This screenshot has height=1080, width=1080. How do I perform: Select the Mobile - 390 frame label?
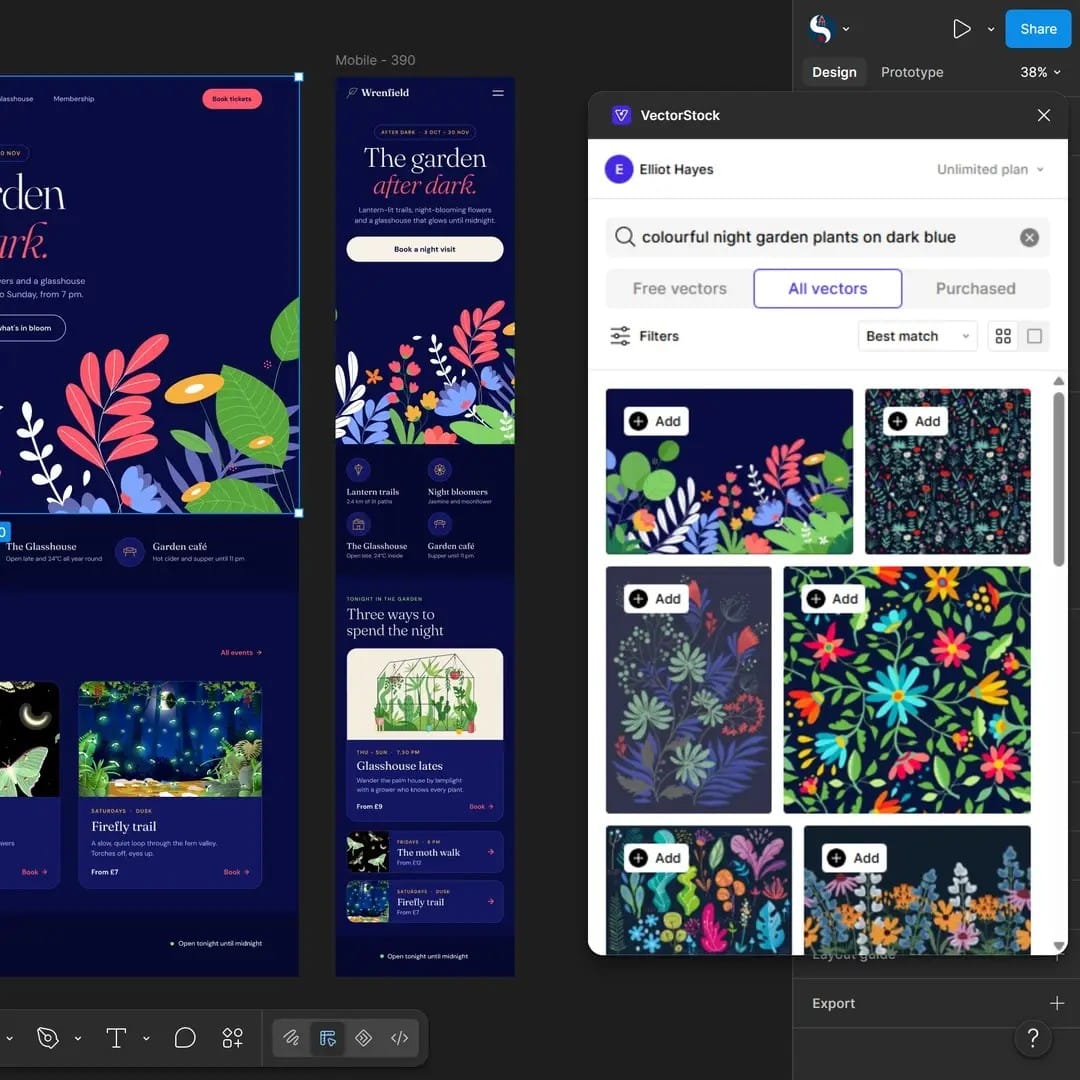375,60
